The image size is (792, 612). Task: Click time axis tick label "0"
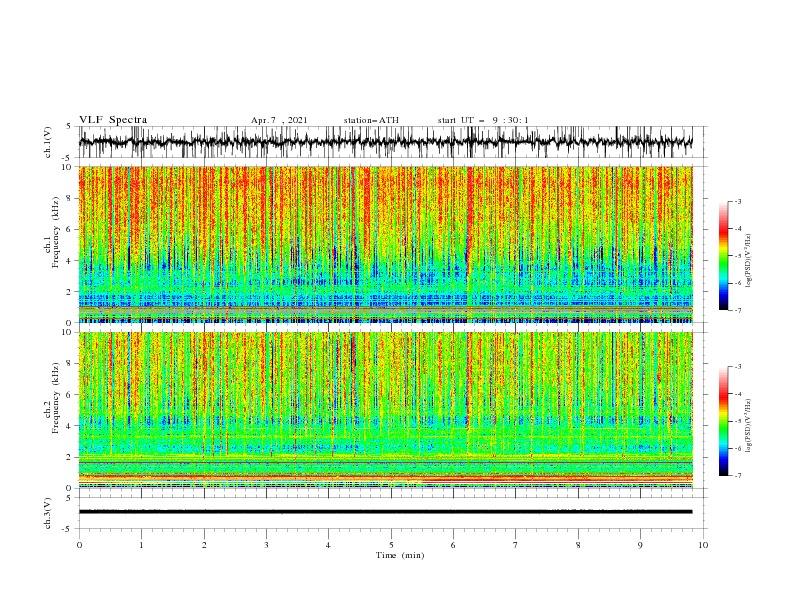click(79, 545)
